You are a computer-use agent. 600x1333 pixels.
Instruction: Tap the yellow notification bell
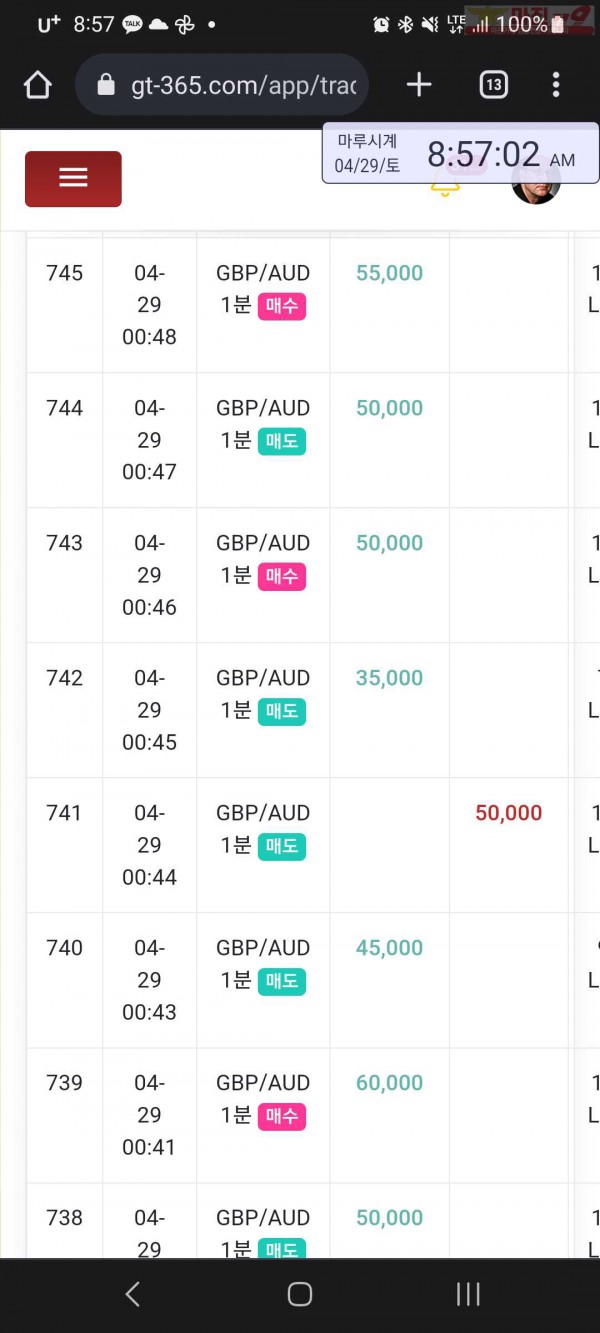tap(445, 185)
